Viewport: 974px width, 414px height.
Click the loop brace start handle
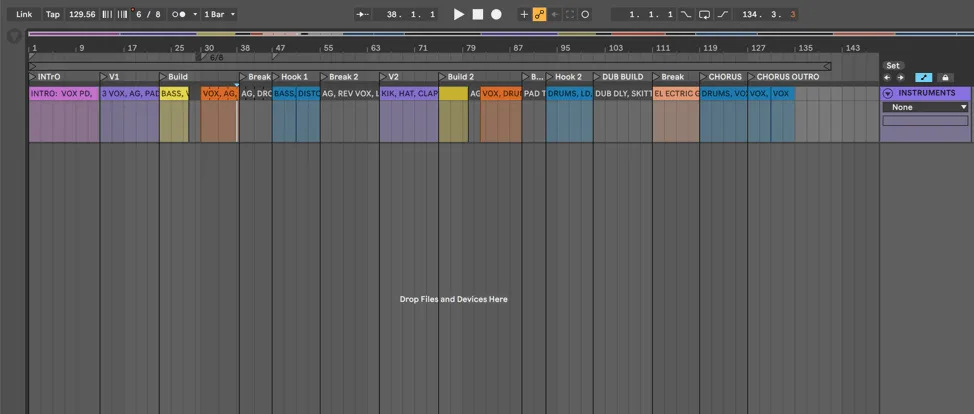[x=32, y=66]
